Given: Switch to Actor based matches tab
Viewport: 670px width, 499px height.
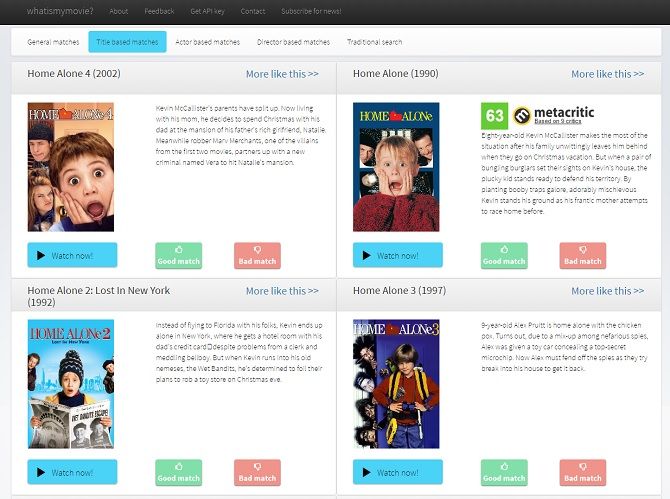Looking at the screenshot, I should coord(208,42).
